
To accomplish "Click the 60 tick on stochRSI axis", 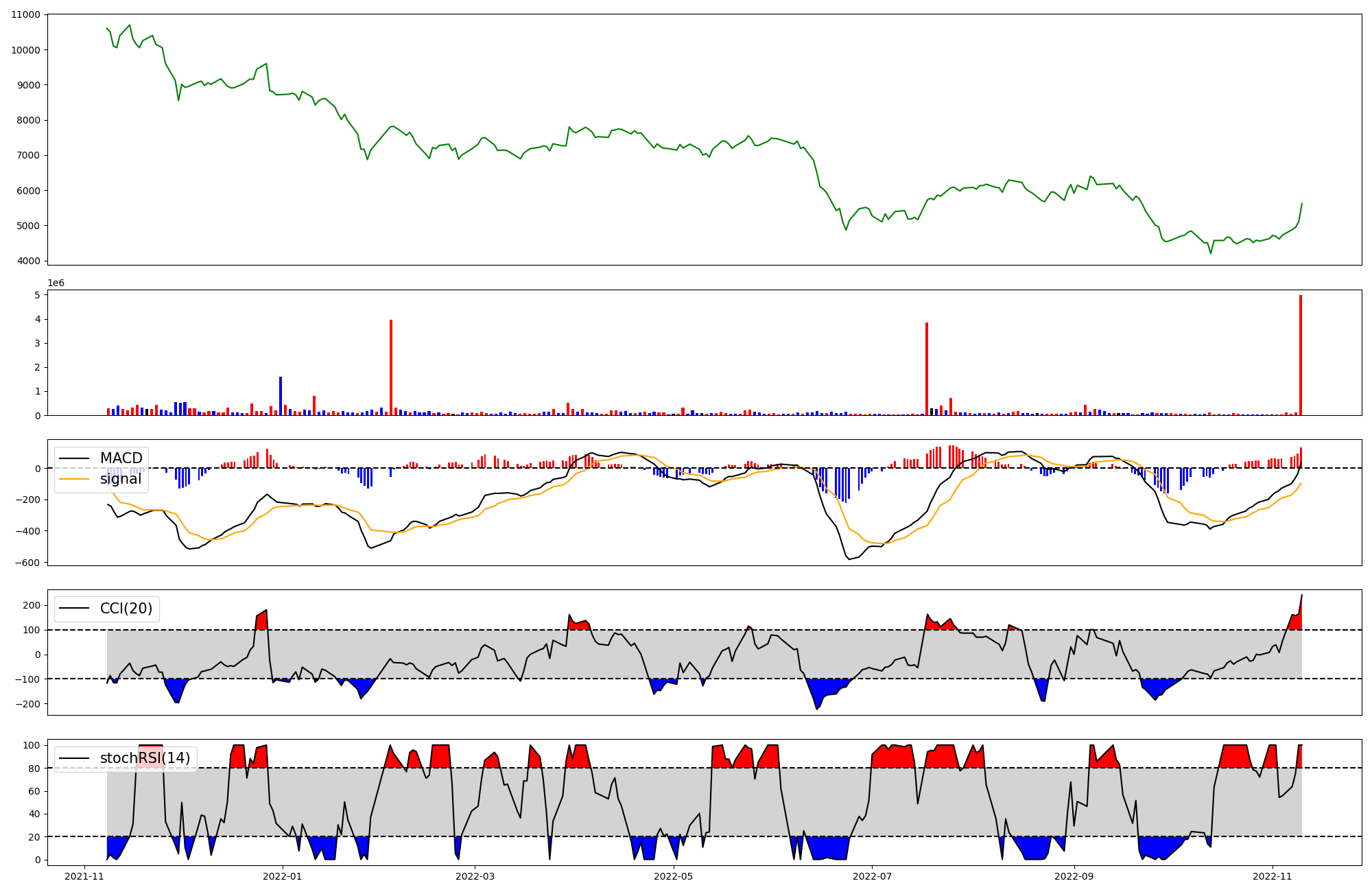I will tap(34, 791).
